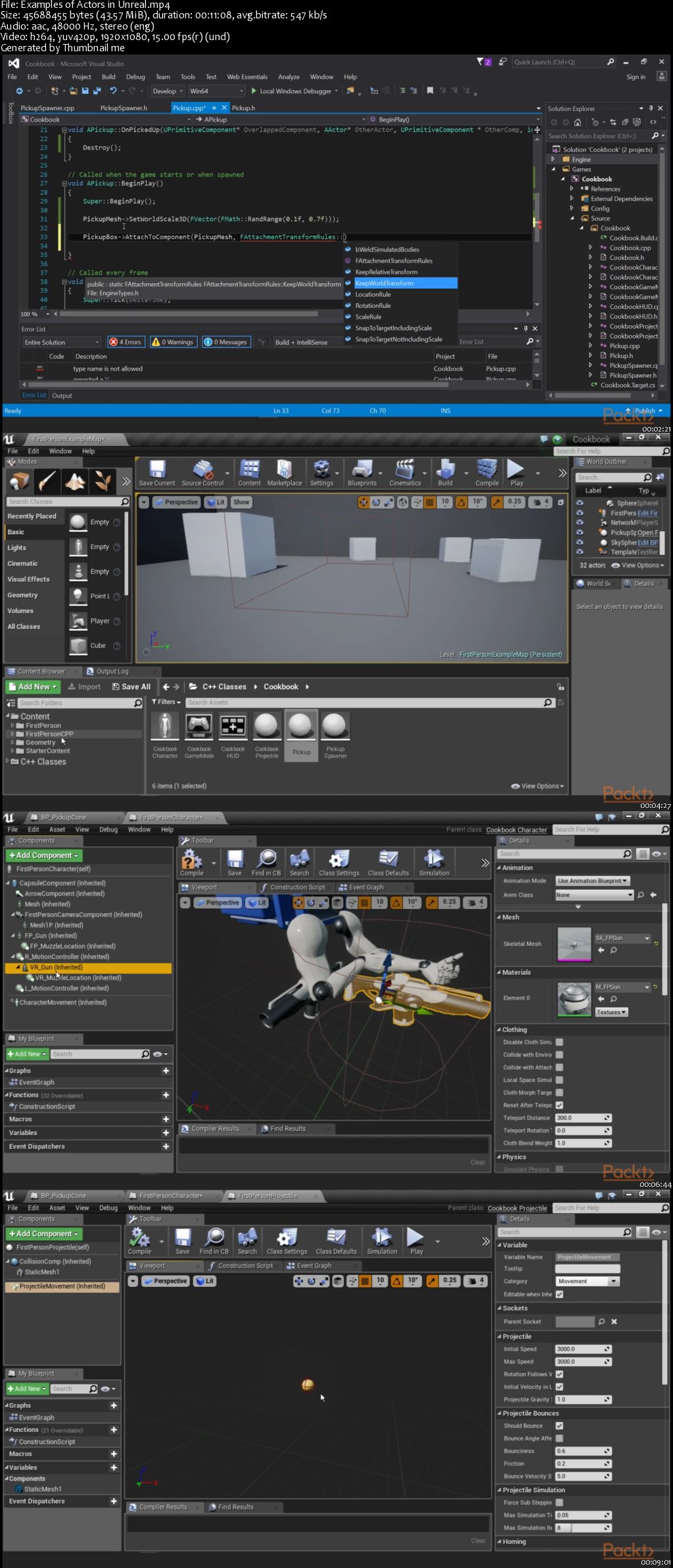Screen dimensions: 673x1568
Task: Click the Sign in link in Visual Studio
Action: coord(636,77)
